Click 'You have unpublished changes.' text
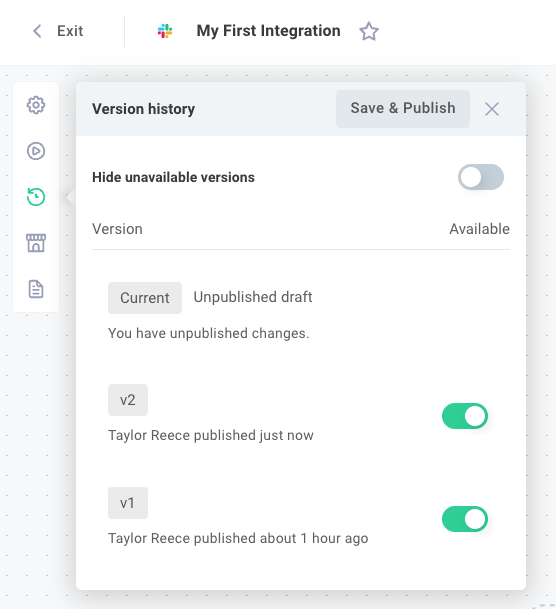Screen dimensions: 556x609 click(x=208, y=334)
